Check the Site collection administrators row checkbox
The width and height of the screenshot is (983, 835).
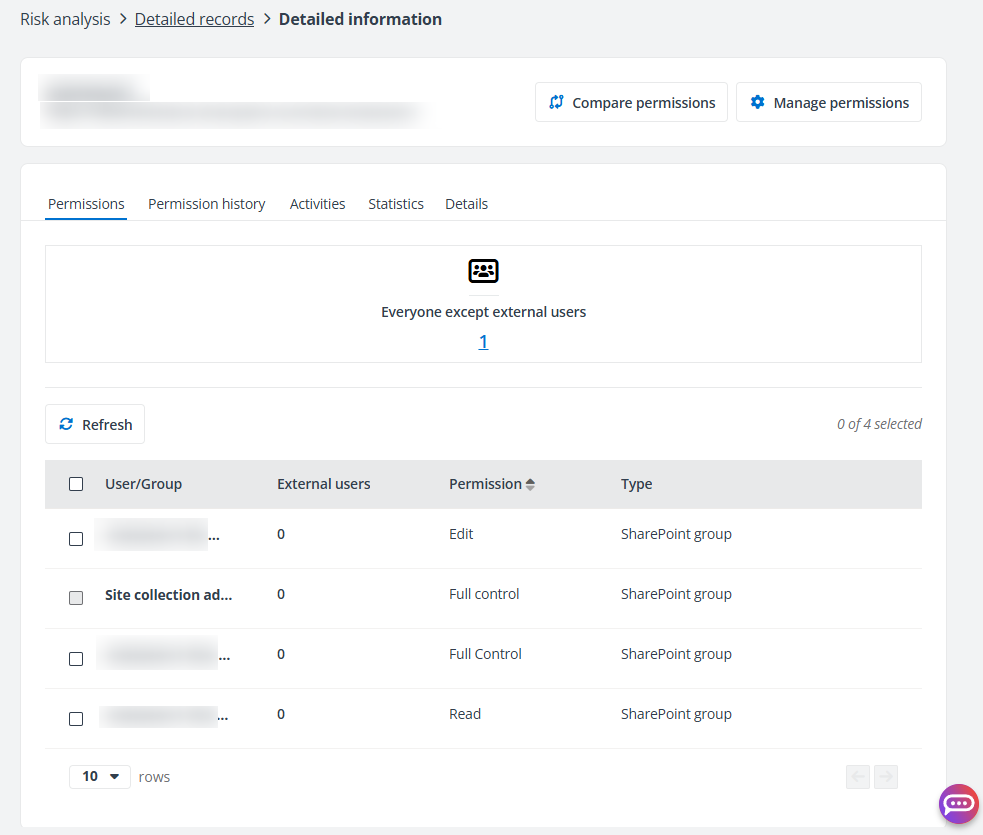76,598
